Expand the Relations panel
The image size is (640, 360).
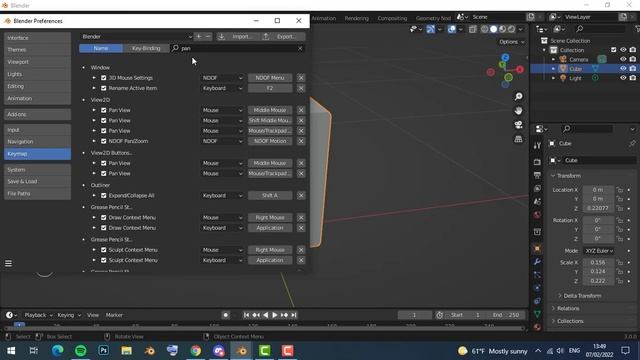[x=568, y=308]
